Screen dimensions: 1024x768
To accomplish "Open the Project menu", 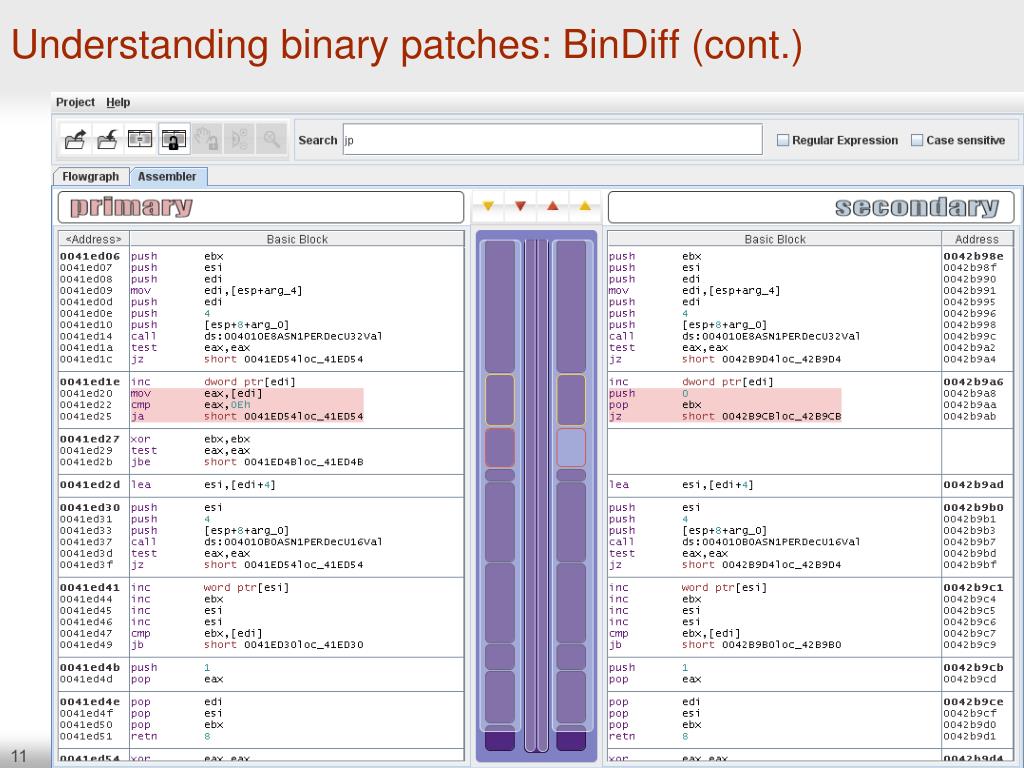I will [75, 102].
